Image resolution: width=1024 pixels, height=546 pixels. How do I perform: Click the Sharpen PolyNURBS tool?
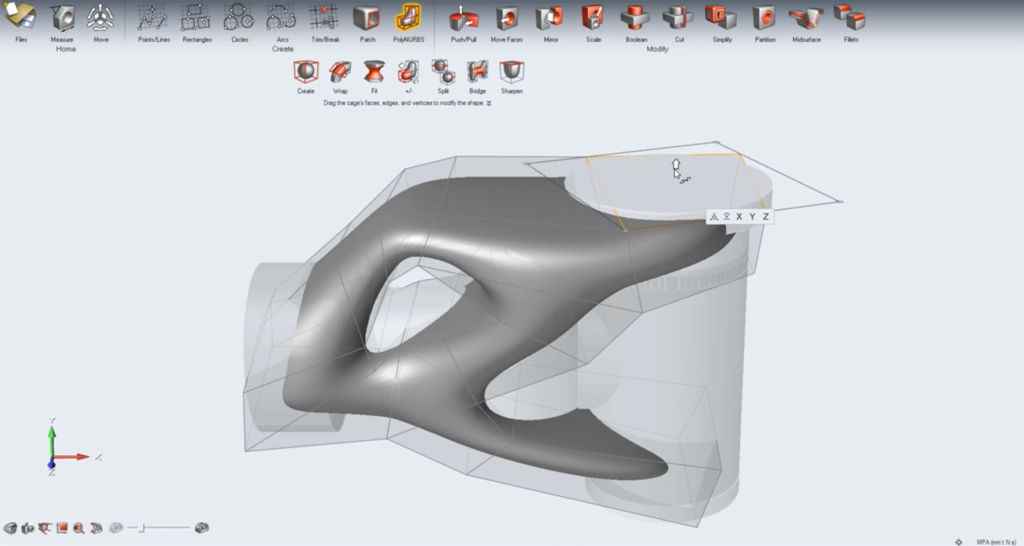(x=511, y=72)
